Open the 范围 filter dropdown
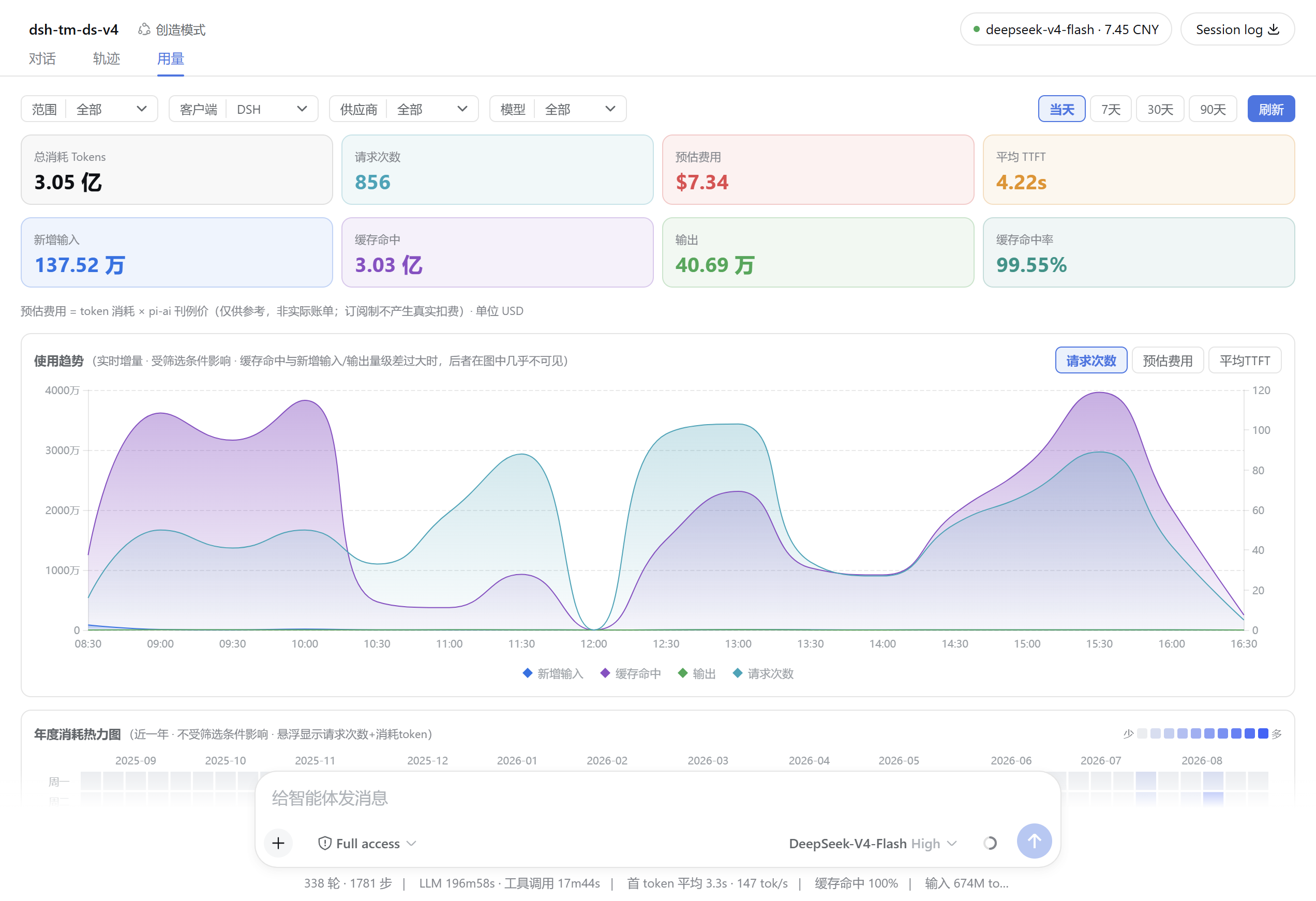This screenshot has height=901, width=1316. tap(89, 109)
